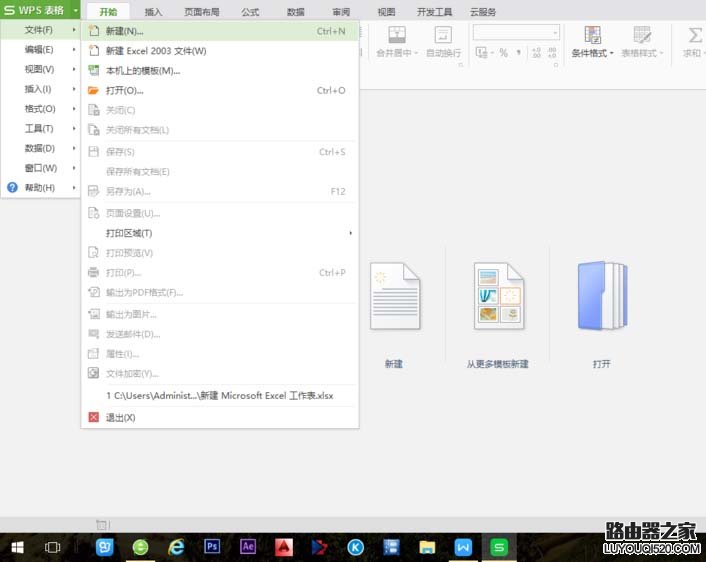Open the green 360 browser taskbar icon

click(x=140, y=548)
